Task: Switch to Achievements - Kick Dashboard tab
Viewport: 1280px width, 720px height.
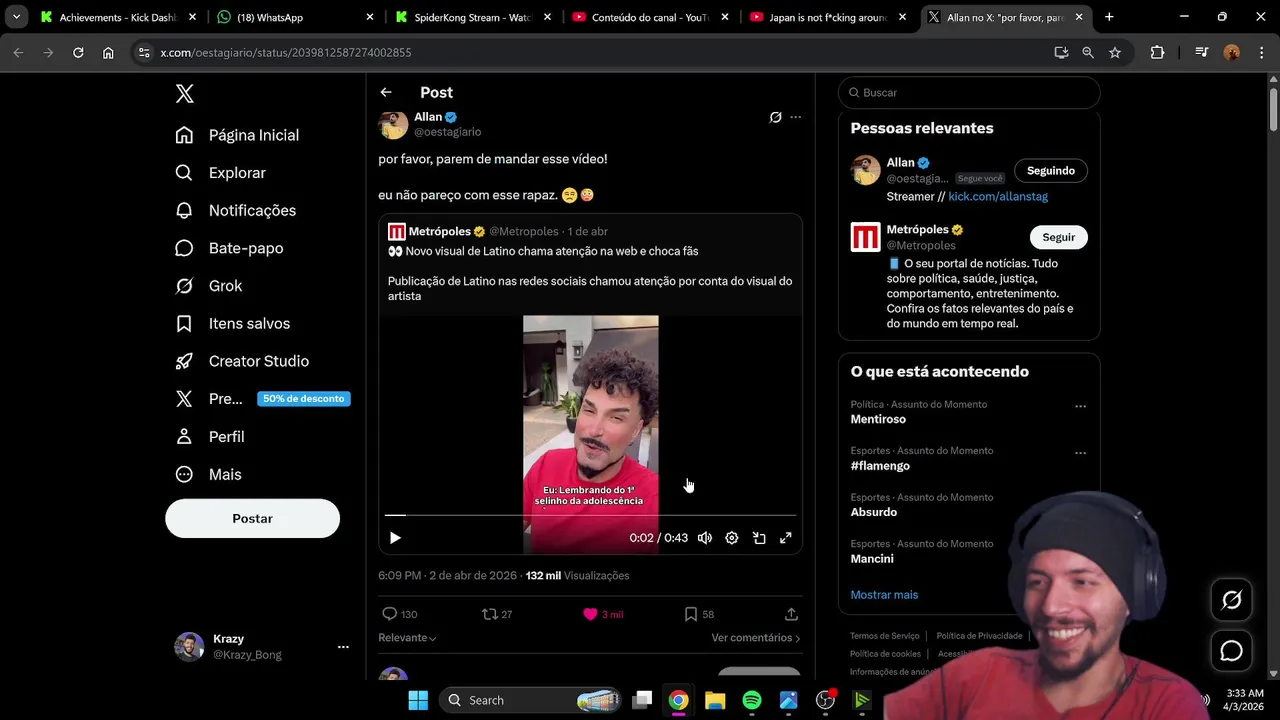Action: 119,17
